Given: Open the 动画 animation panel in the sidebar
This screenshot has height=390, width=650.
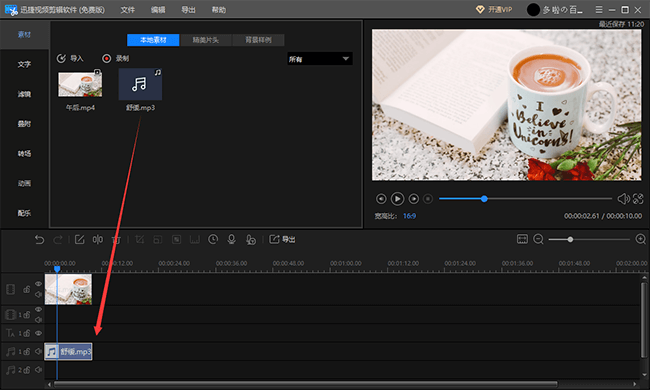Looking at the screenshot, I should 24,183.
